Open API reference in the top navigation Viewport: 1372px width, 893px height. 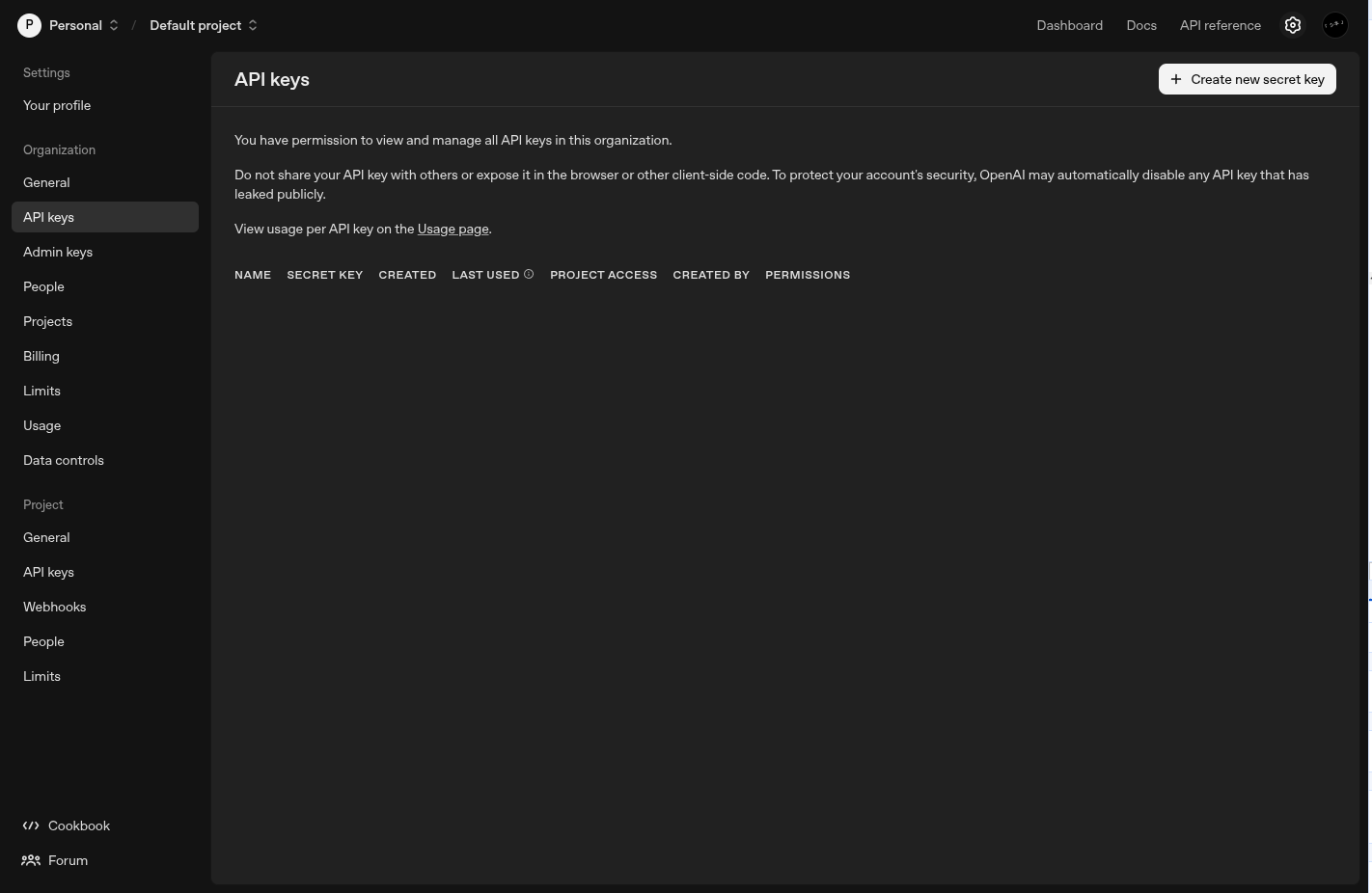(x=1220, y=25)
